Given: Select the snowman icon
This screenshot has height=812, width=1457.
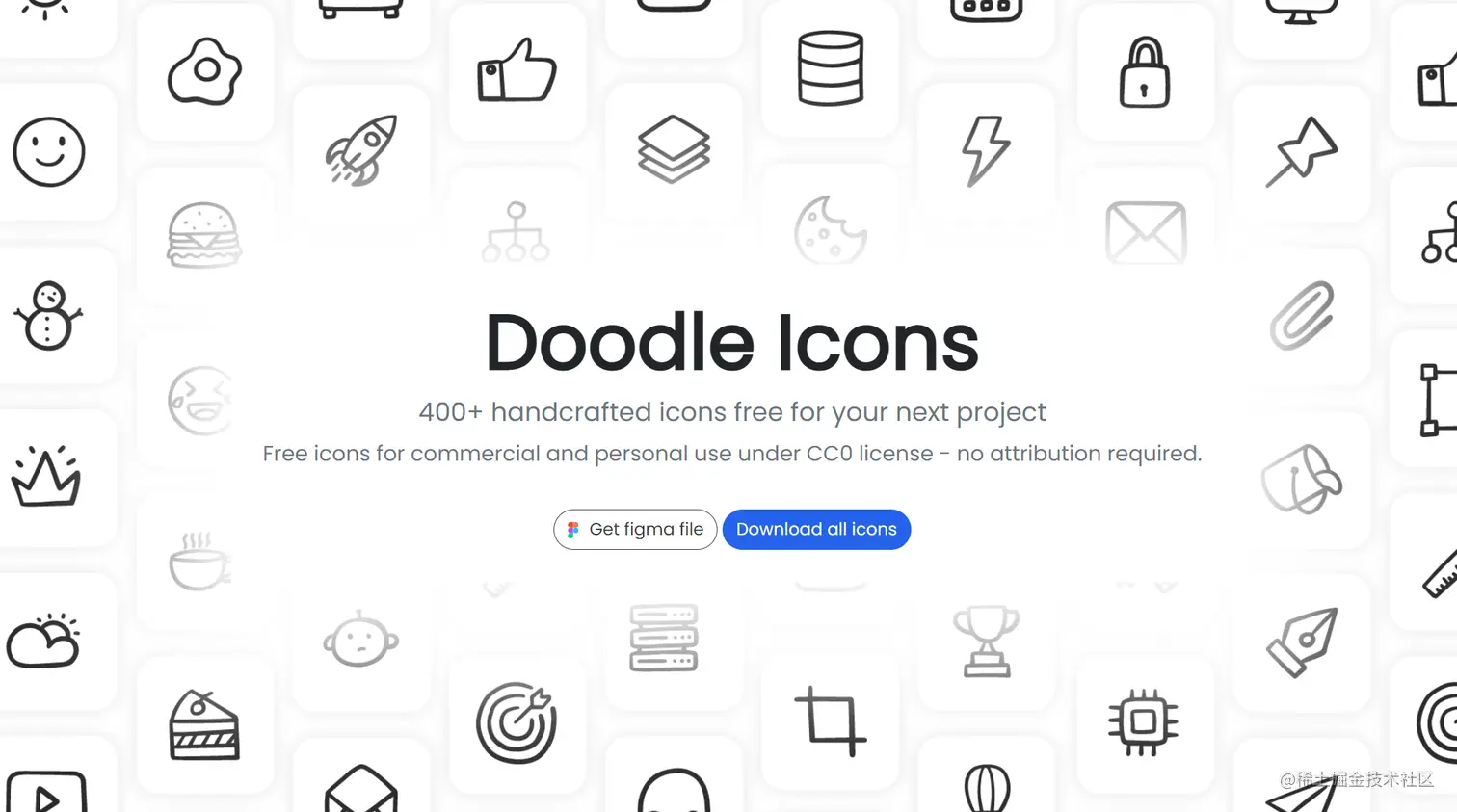Looking at the screenshot, I should click(47, 315).
